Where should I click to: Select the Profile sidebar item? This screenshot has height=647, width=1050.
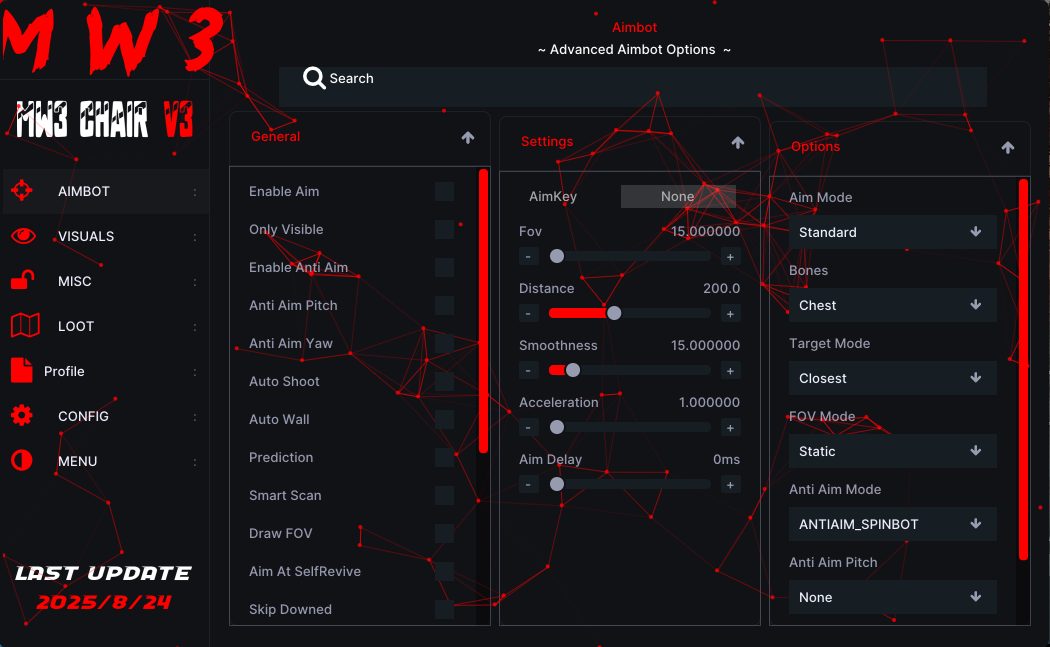(x=64, y=371)
